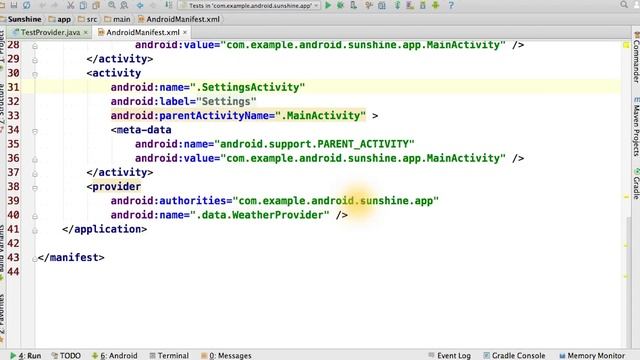
Task: Toggle fold marker at line 40
Action: coord(35,216)
